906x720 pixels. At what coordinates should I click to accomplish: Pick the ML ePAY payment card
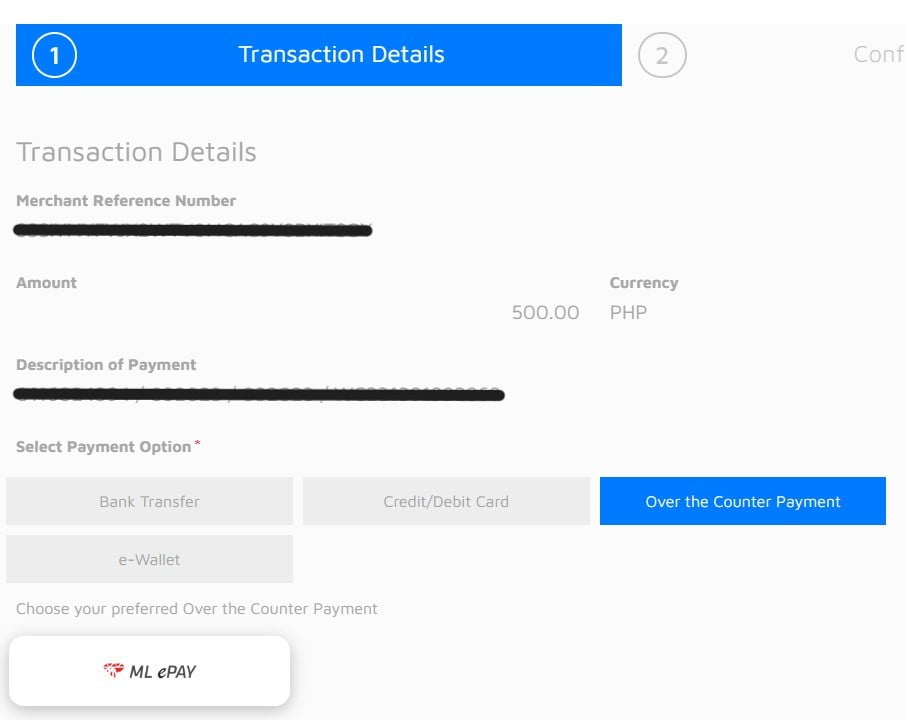(x=150, y=671)
